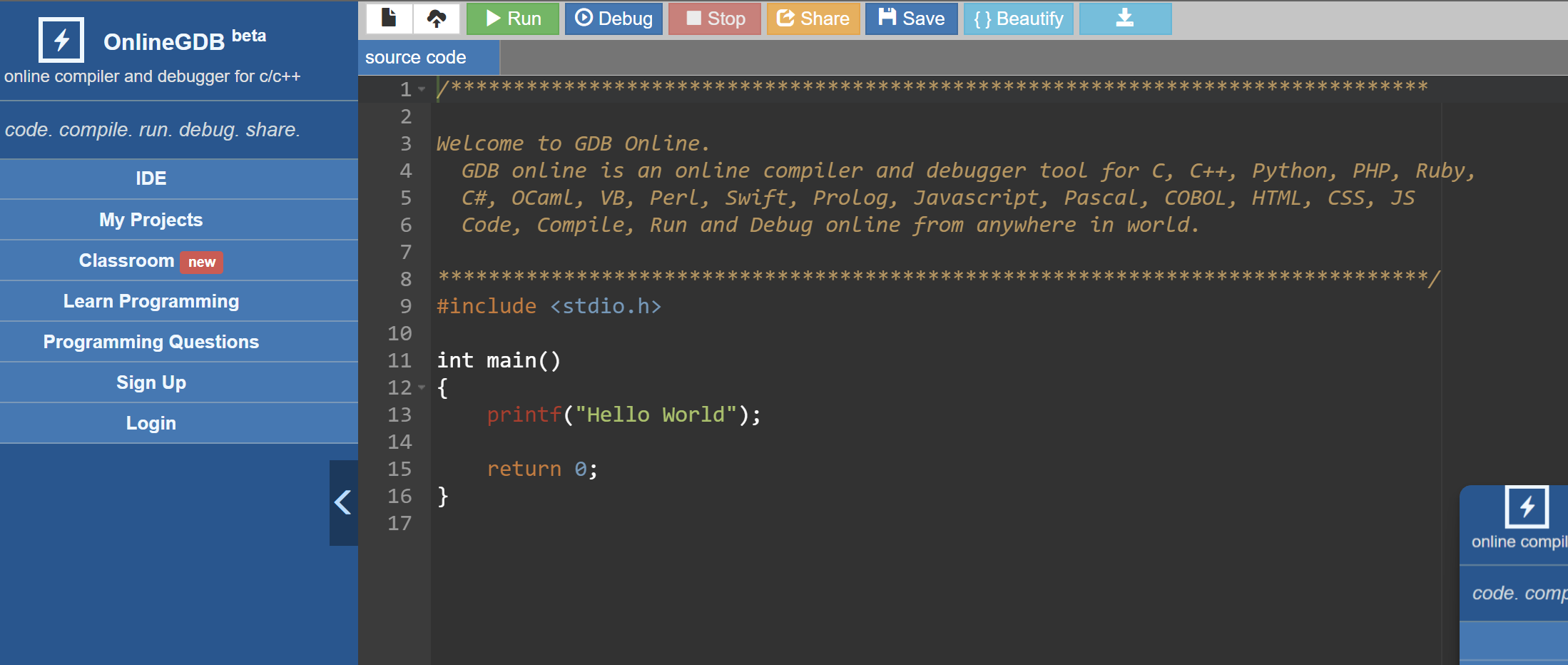Viewport: 1568px width, 665px height.
Task: Debug the current program
Action: (614, 19)
